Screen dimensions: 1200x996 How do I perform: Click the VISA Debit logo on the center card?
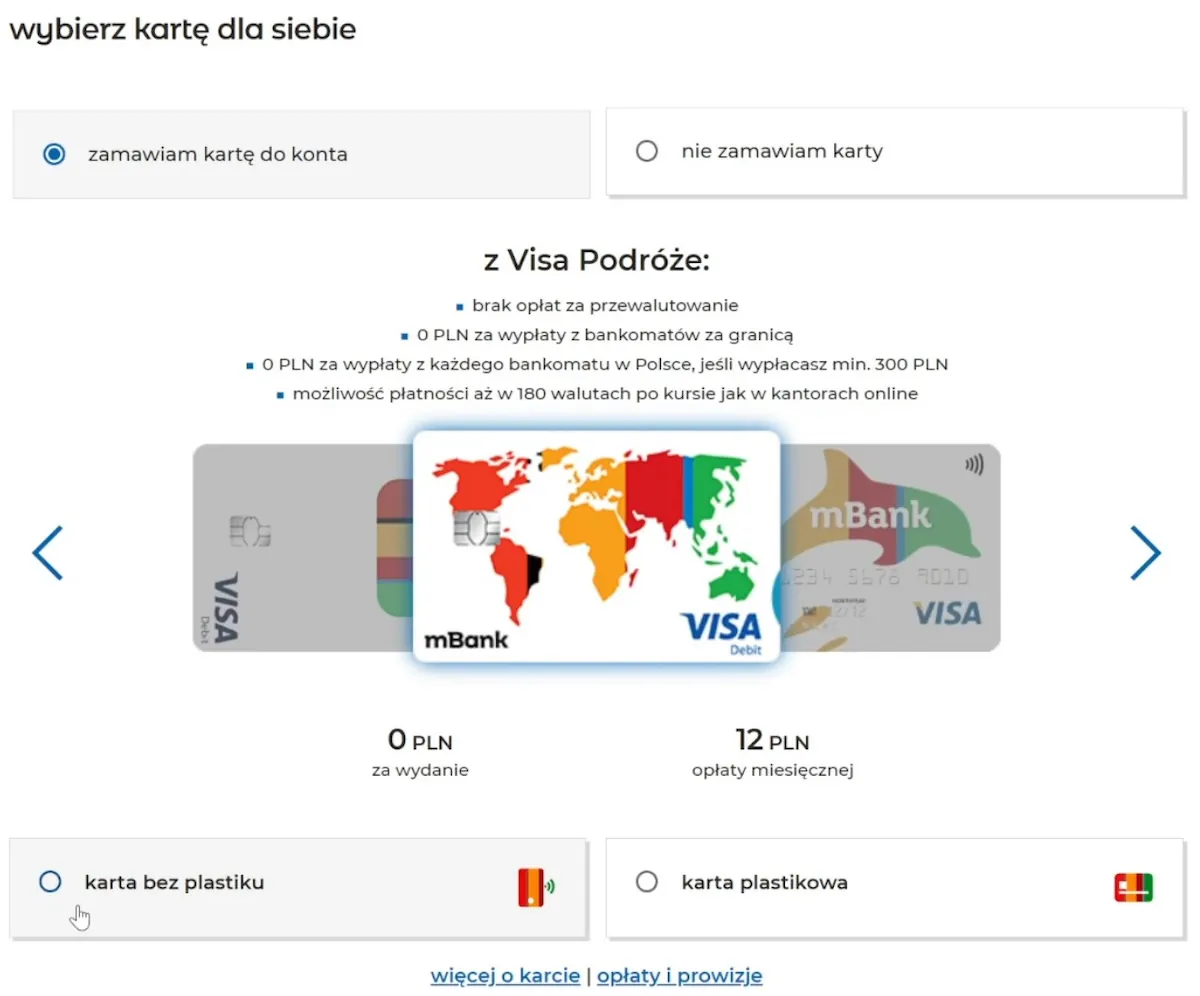coord(722,630)
